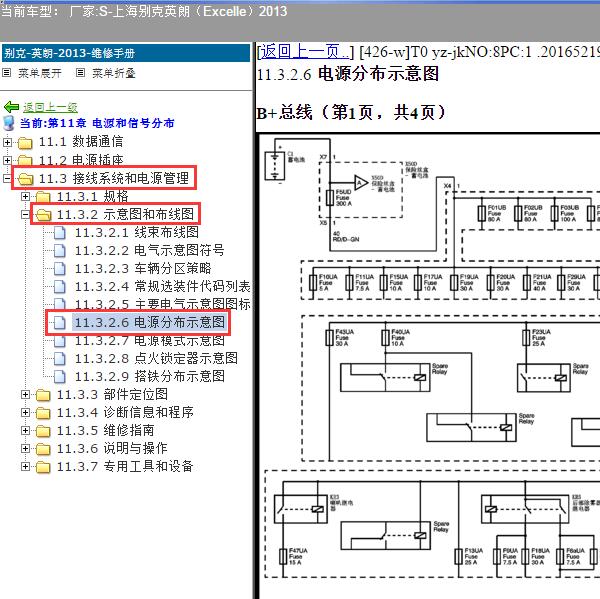Click folder icon of 11.3.5 维修指南

coord(43,431)
